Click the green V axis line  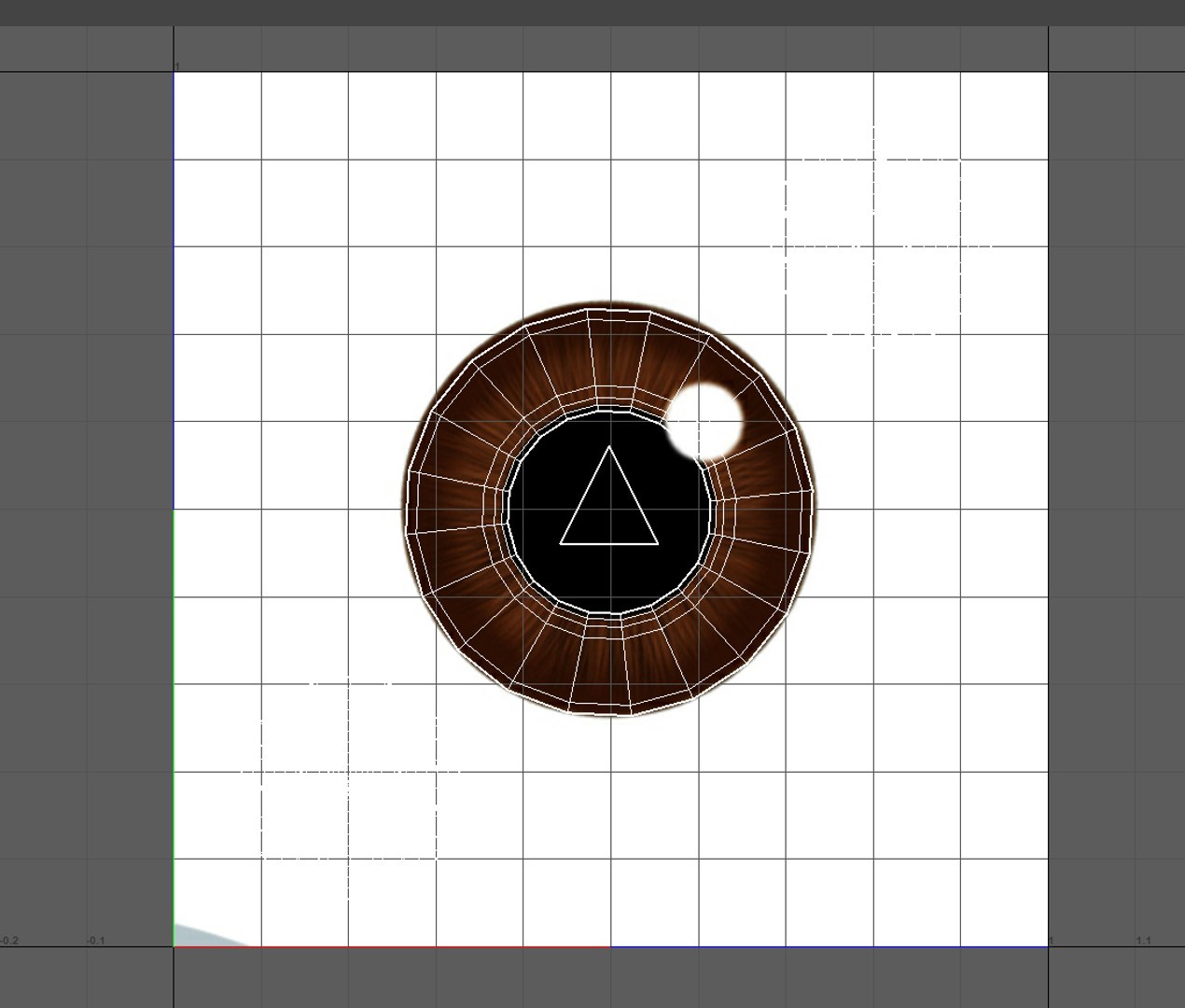click(x=174, y=728)
